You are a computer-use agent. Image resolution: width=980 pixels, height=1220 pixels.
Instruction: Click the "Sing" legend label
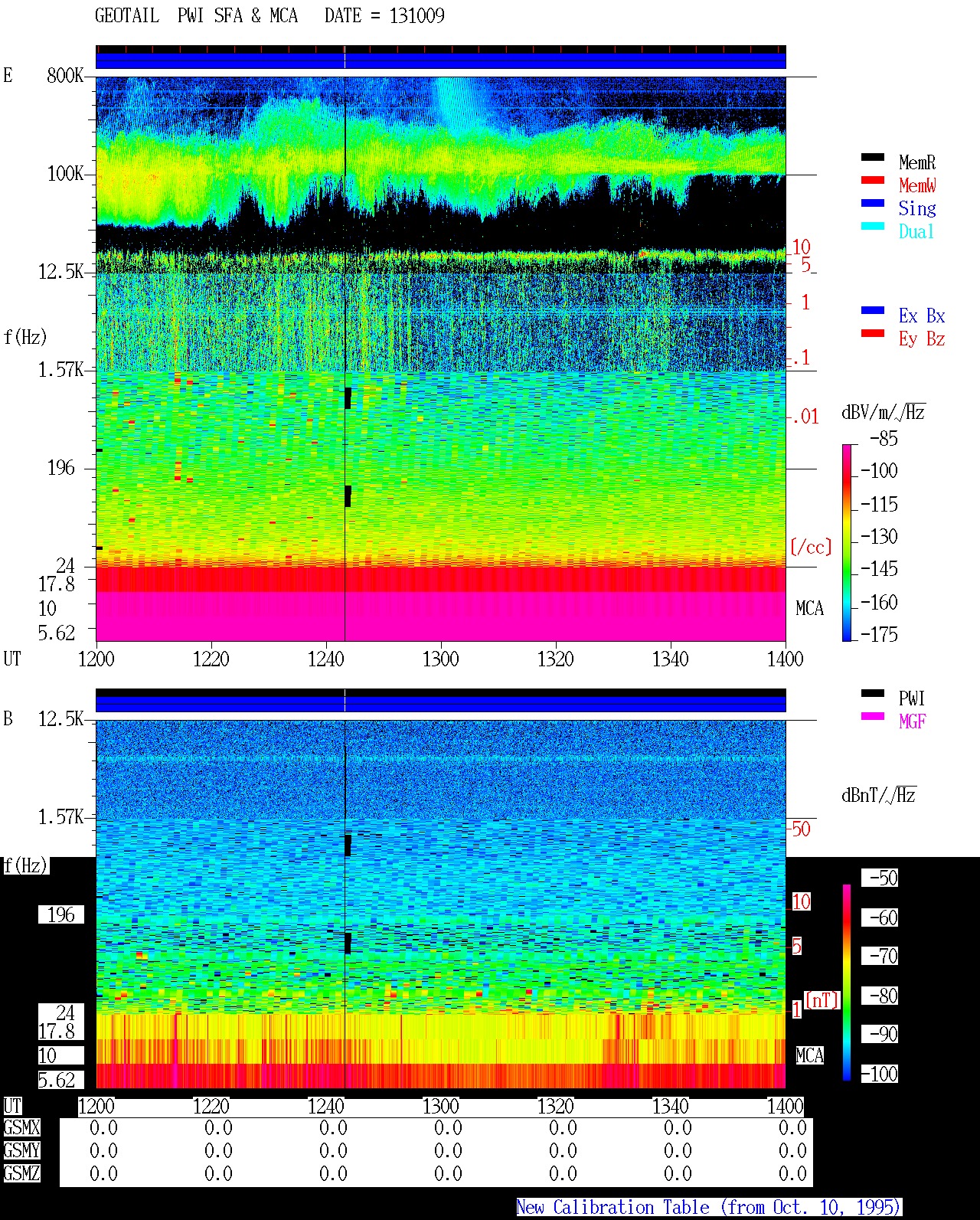[917, 208]
